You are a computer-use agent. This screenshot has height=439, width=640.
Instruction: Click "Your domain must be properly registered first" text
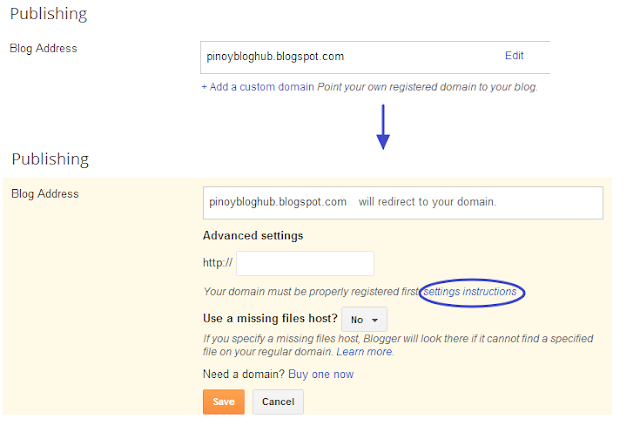[311, 292]
